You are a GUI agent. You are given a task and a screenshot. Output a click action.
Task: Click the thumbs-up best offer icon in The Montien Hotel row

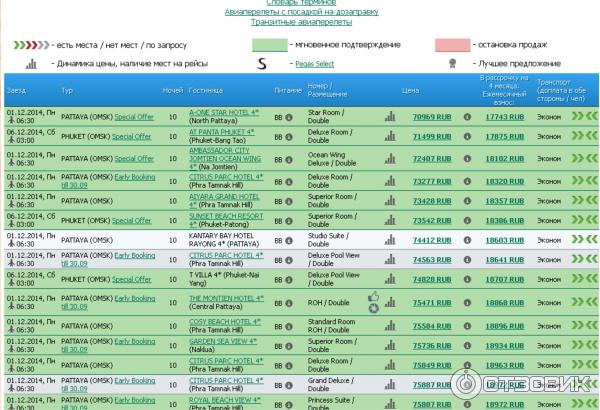[373, 296]
